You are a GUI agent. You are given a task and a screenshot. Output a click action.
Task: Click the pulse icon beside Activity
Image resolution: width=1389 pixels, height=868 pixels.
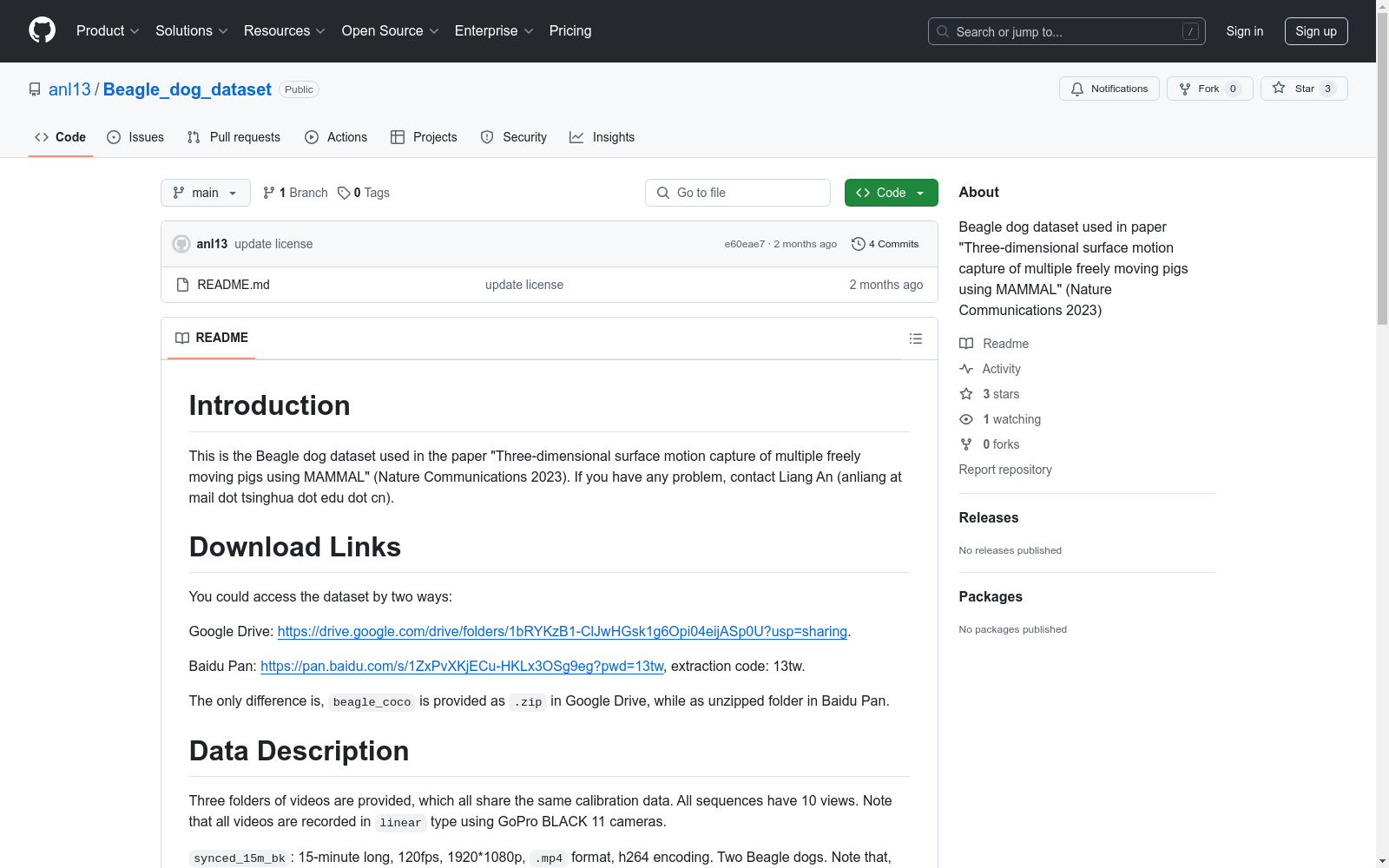966,369
